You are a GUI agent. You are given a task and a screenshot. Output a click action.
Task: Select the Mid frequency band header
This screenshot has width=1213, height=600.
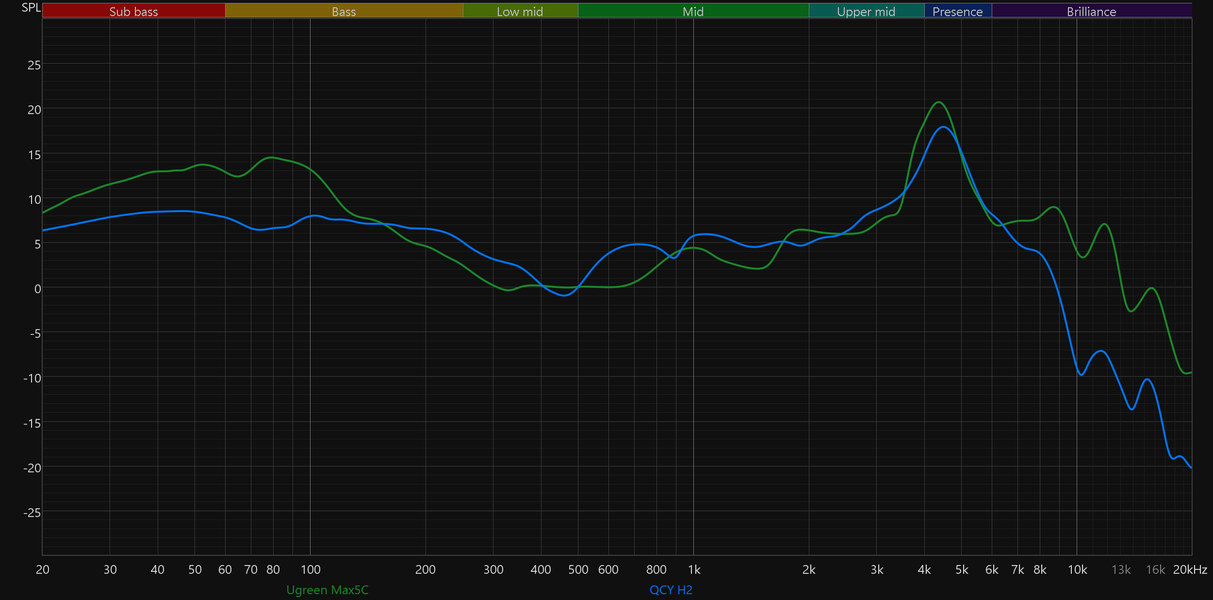[693, 12]
